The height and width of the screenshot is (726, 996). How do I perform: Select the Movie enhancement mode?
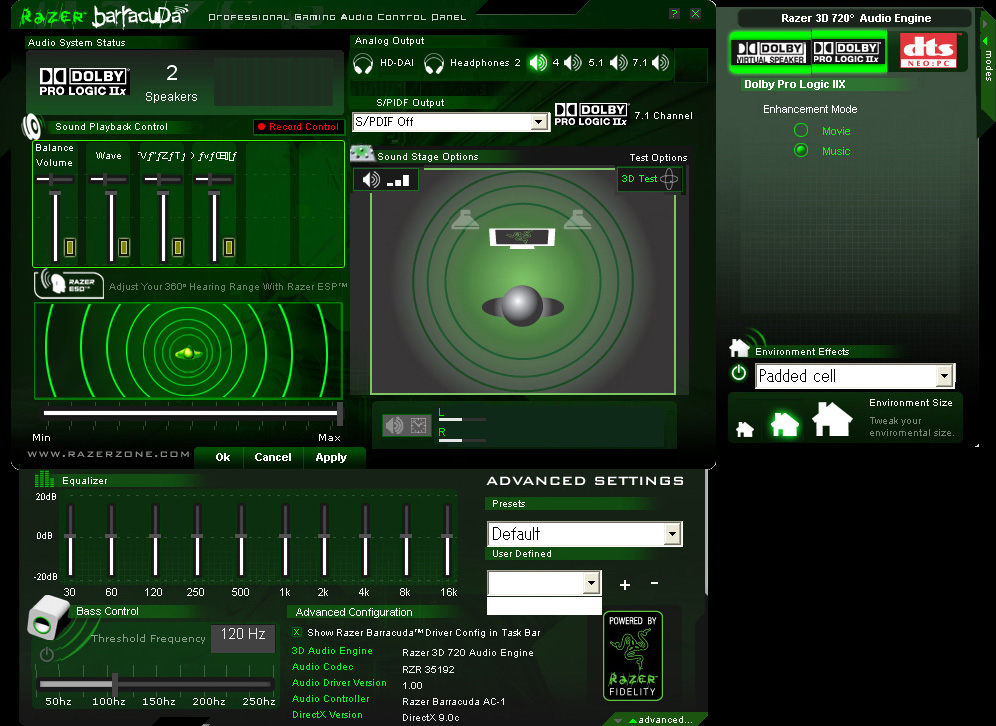[801, 131]
